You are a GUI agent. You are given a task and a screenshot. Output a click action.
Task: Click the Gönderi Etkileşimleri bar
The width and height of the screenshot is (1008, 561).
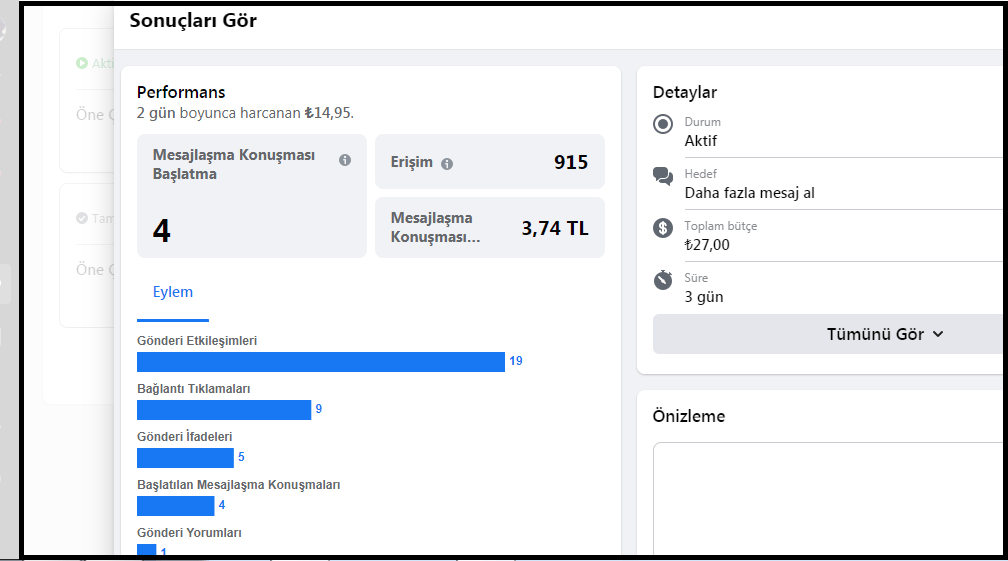pos(321,362)
